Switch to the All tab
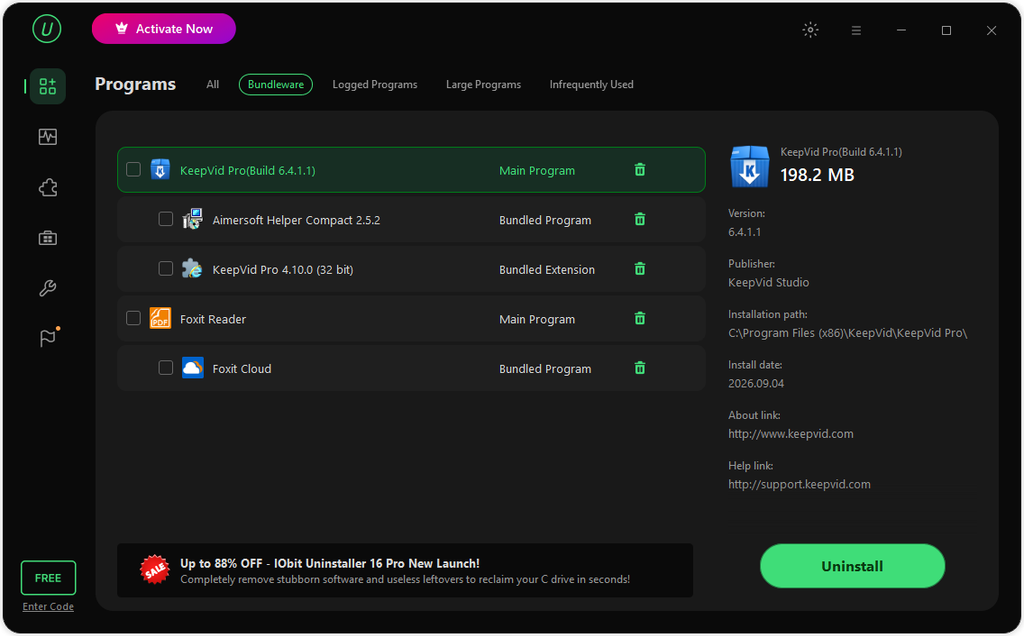 (213, 84)
